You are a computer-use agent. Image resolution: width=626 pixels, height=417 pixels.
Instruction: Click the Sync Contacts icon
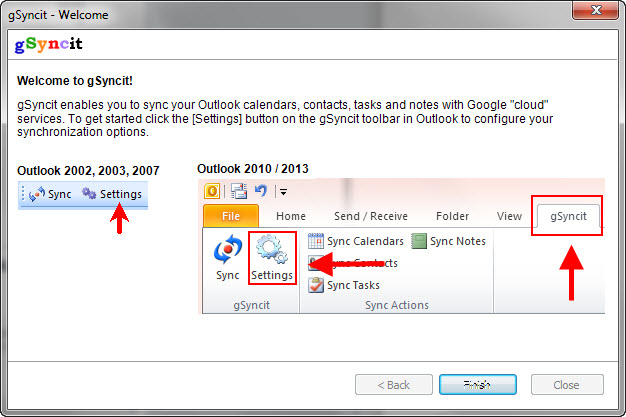tap(315, 263)
